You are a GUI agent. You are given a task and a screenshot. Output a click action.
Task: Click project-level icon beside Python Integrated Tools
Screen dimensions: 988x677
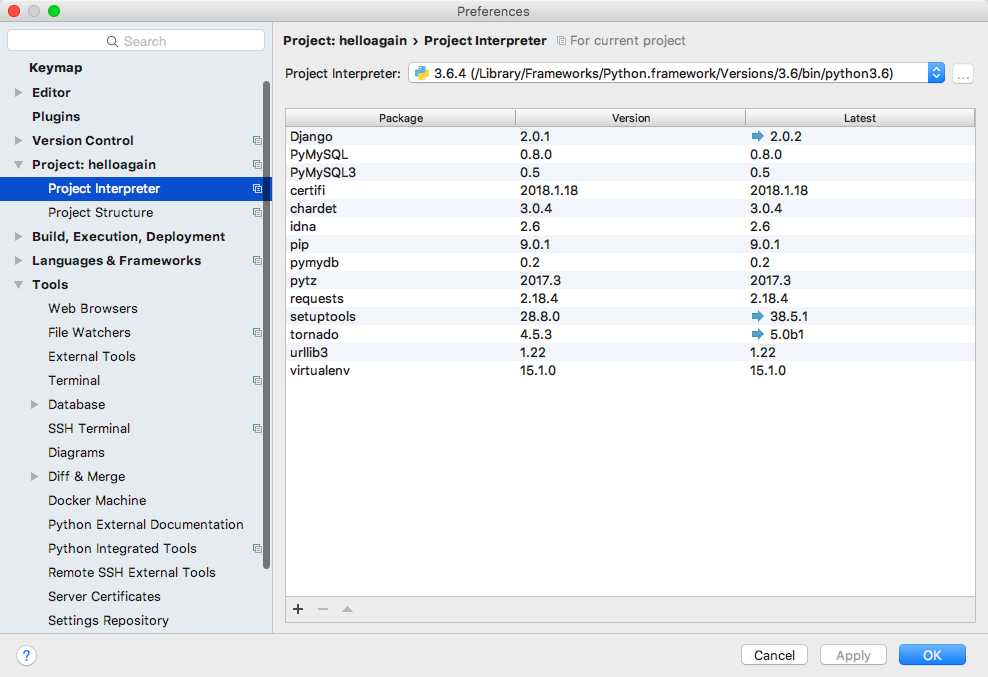point(257,548)
